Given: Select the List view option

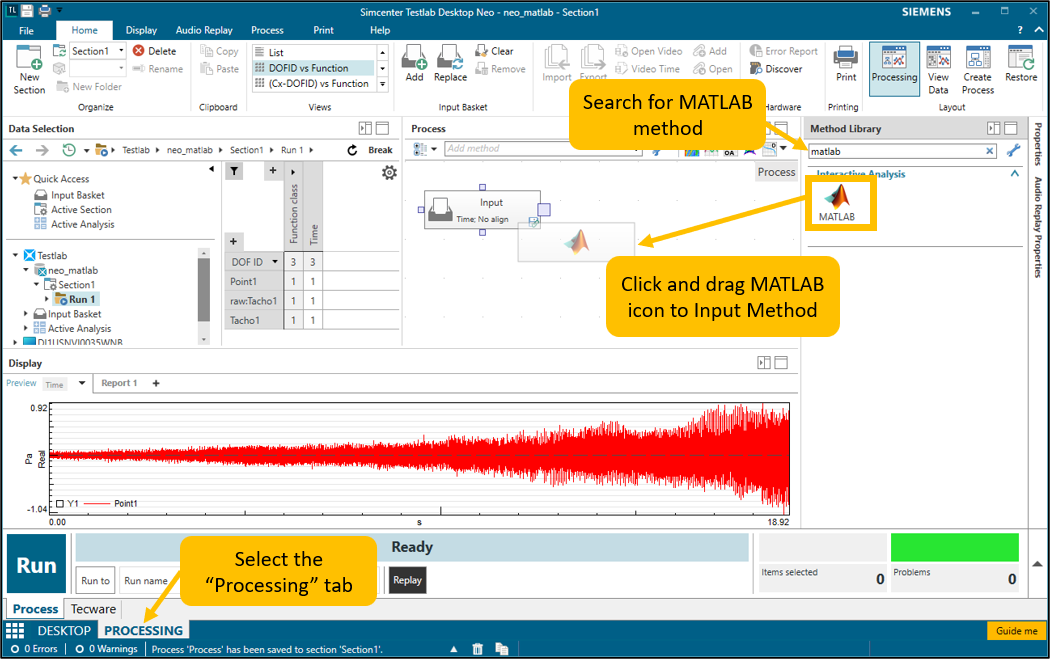Looking at the screenshot, I should click(x=314, y=52).
